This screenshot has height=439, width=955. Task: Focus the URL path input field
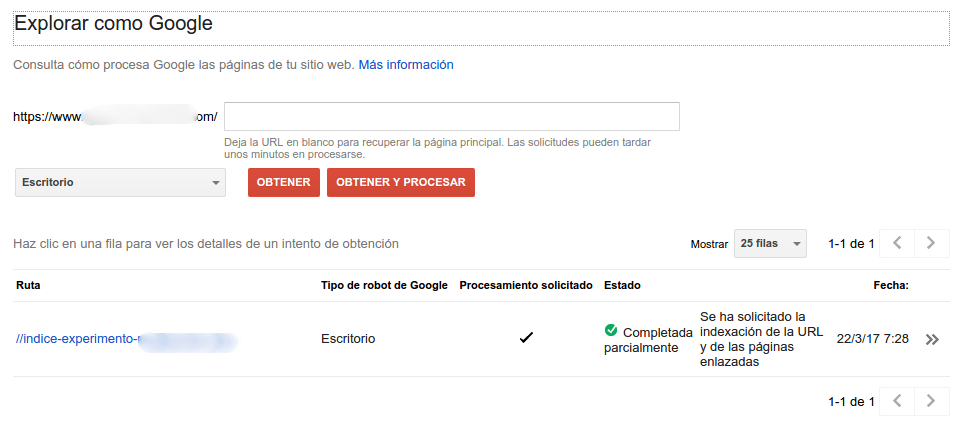click(x=452, y=116)
